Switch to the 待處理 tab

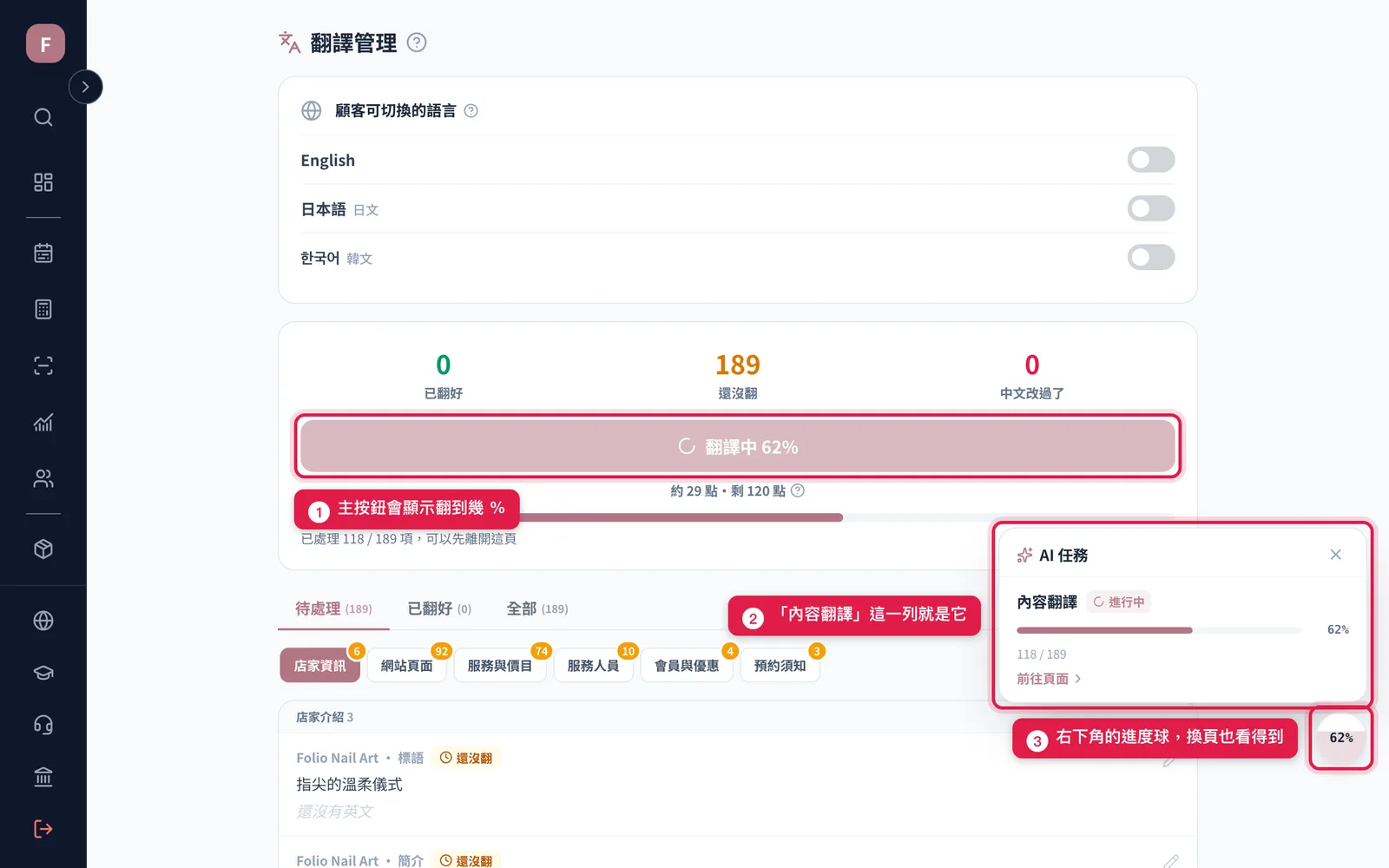[333, 609]
